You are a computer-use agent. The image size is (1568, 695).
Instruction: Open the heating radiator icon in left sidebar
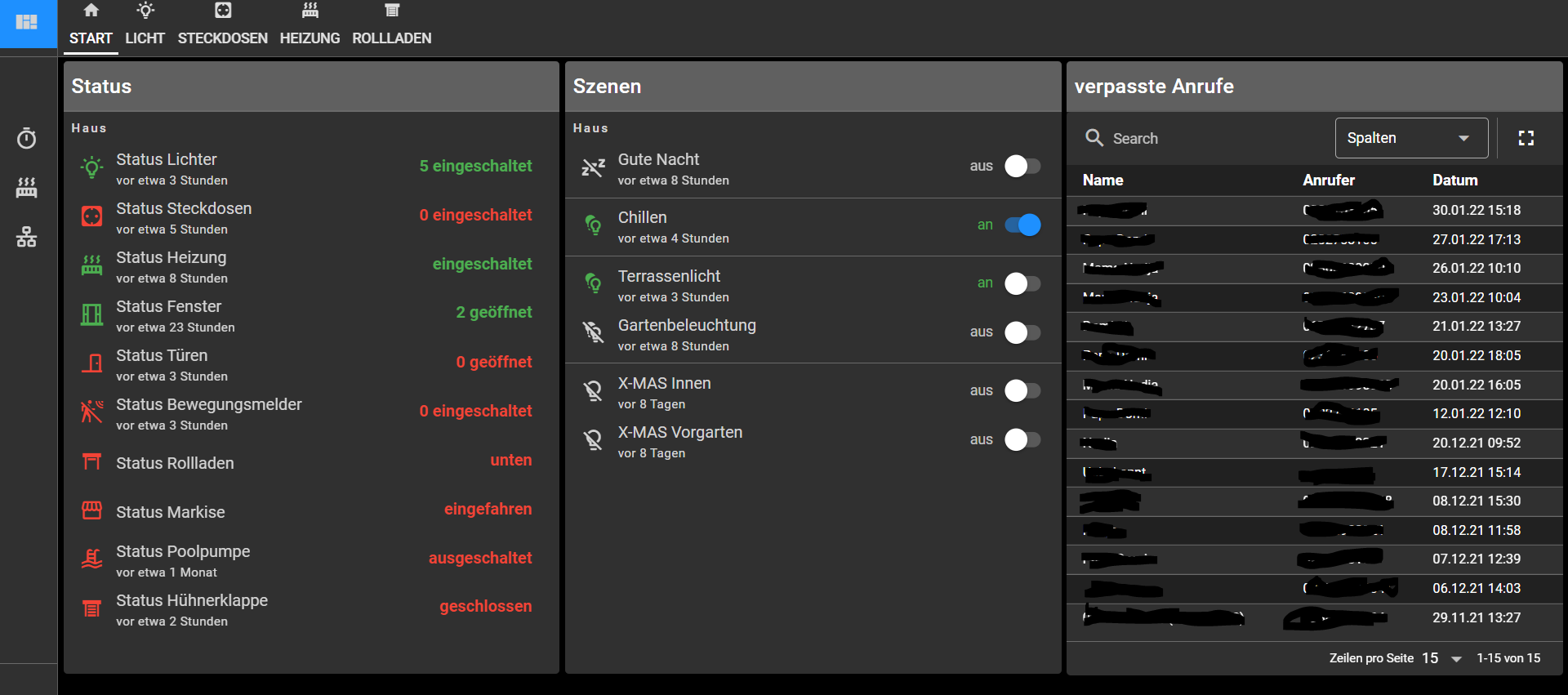[x=27, y=188]
